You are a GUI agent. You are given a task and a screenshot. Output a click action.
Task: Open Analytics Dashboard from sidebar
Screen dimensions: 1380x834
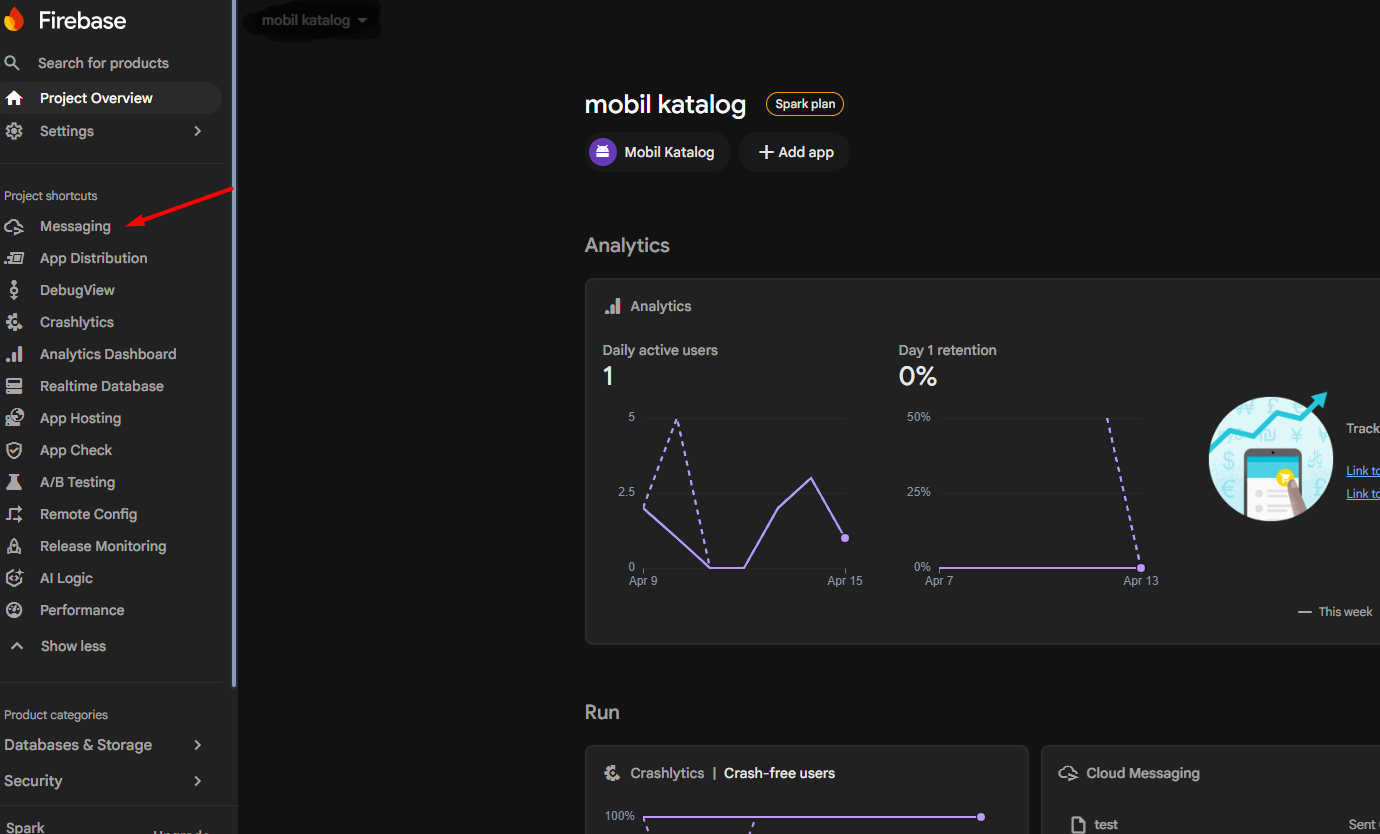pos(107,354)
